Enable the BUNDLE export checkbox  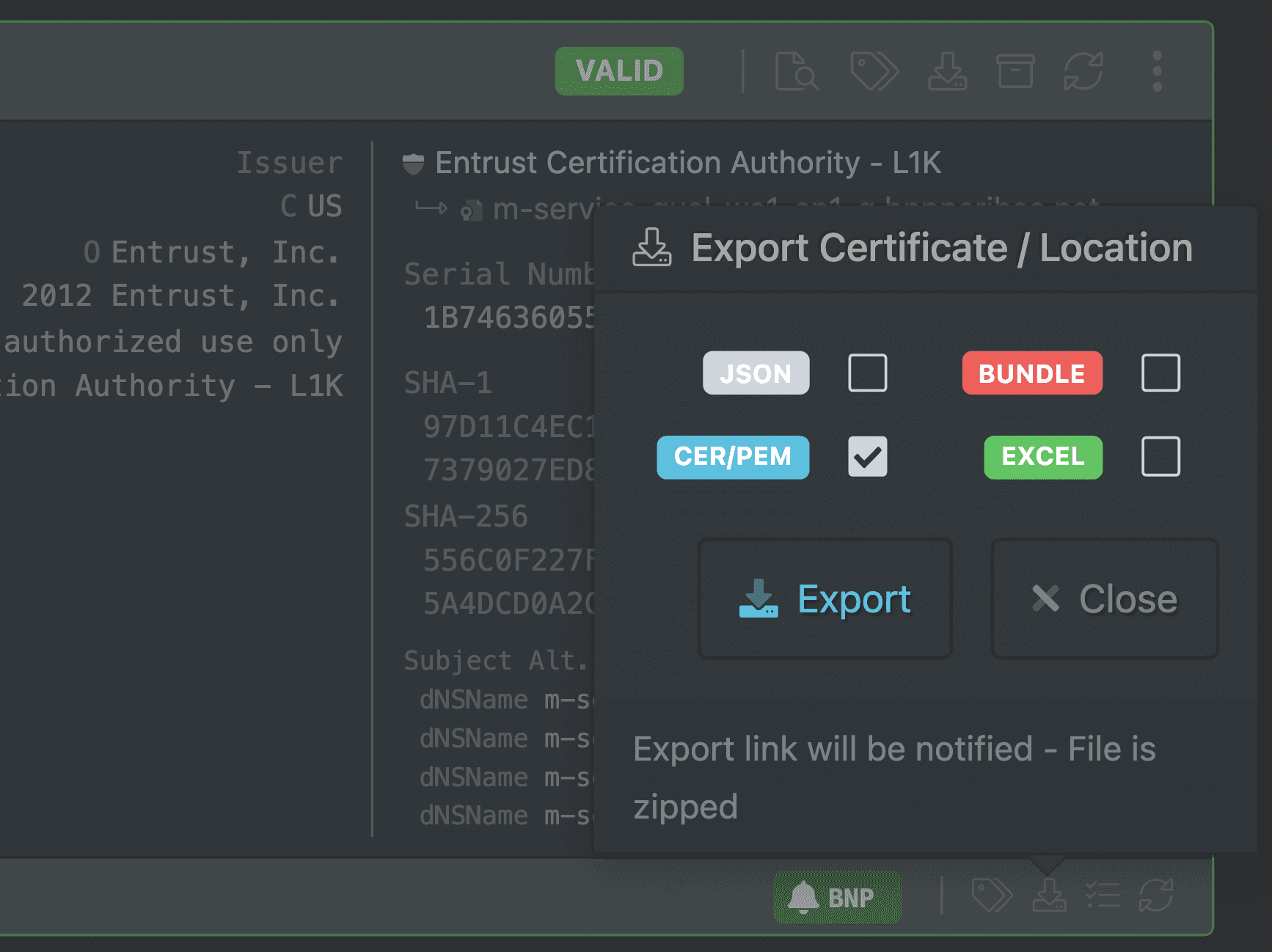1160,373
